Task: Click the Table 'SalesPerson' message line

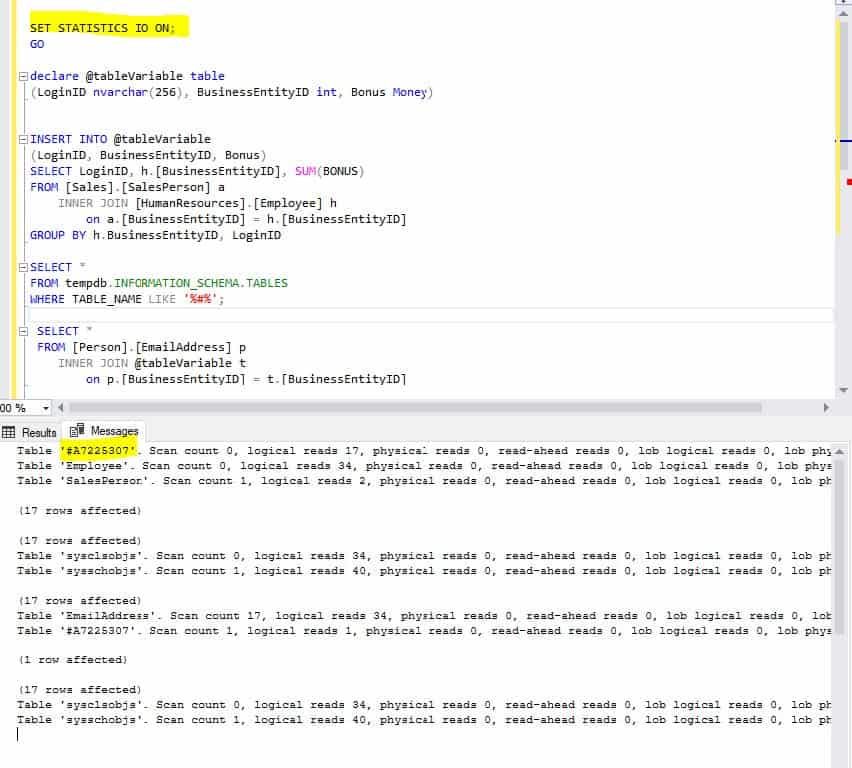Action: click(424, 481)
